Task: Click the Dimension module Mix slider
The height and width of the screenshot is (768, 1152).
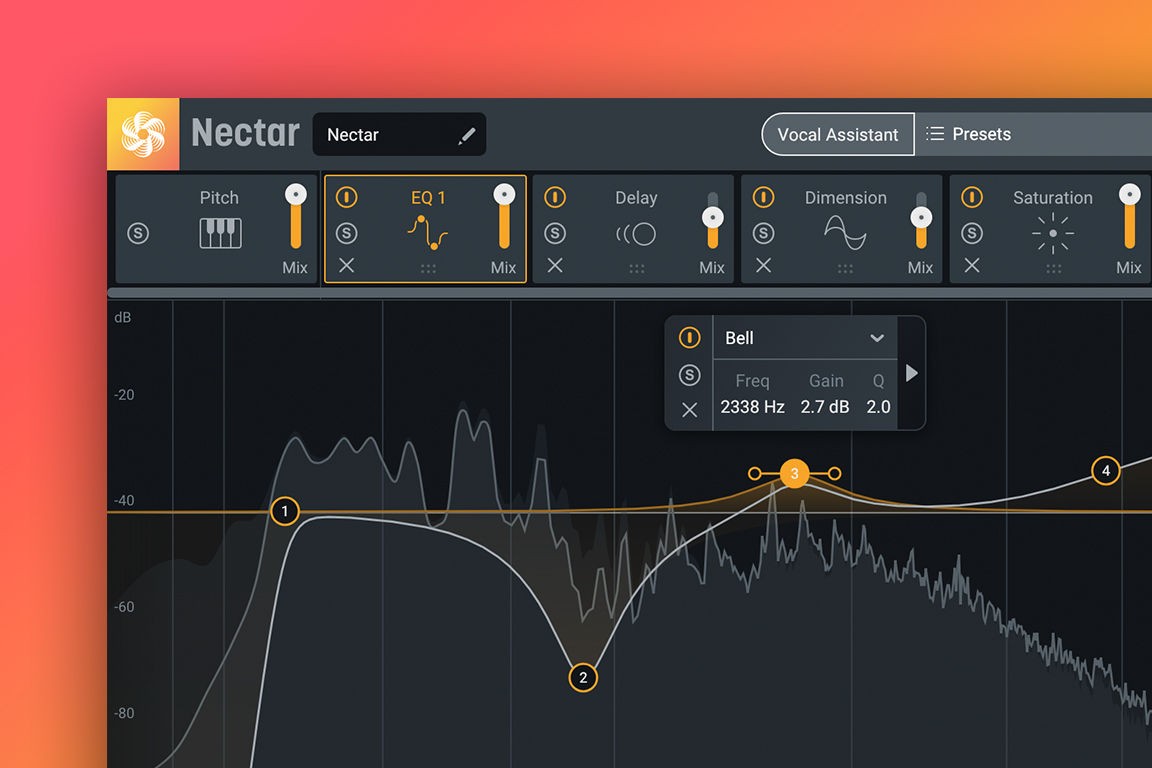Action: 921,220
